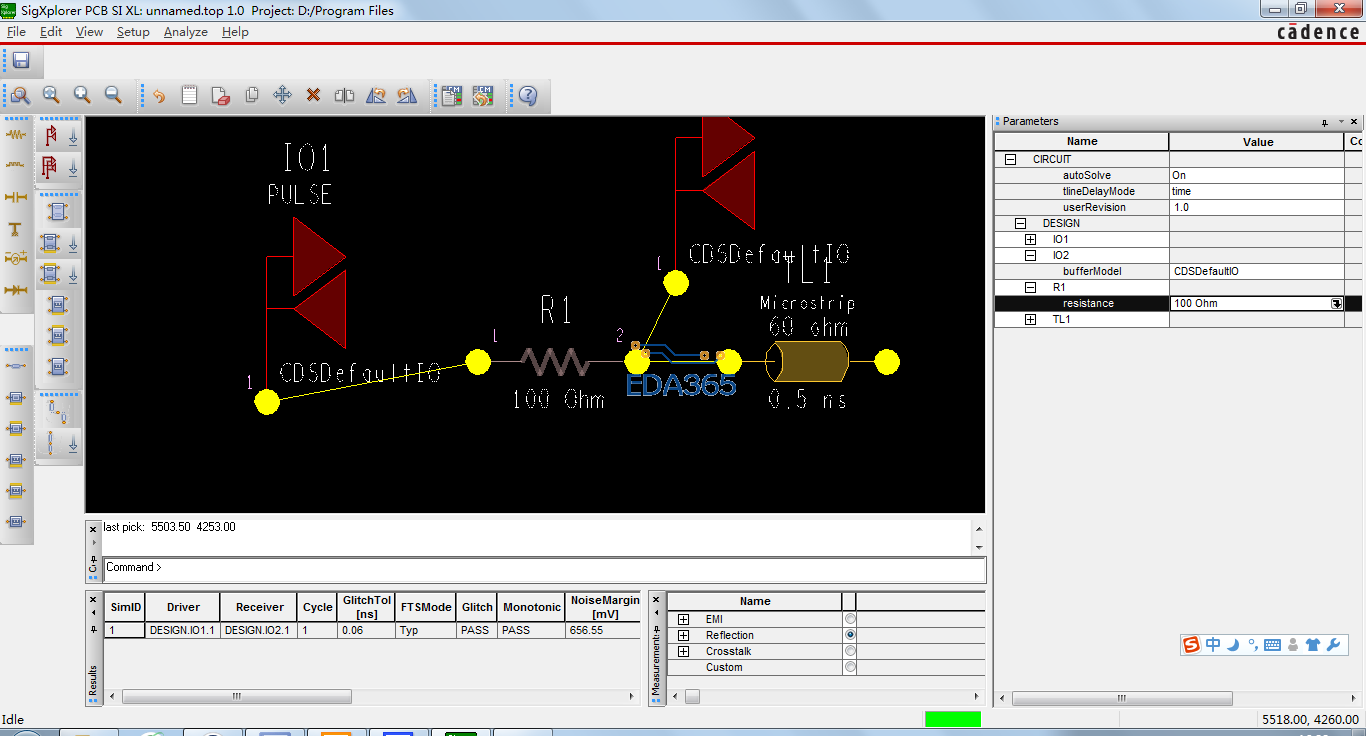
Task: Click the Zoom Fit magnifier icon
Action: click(x=51, y=95)
